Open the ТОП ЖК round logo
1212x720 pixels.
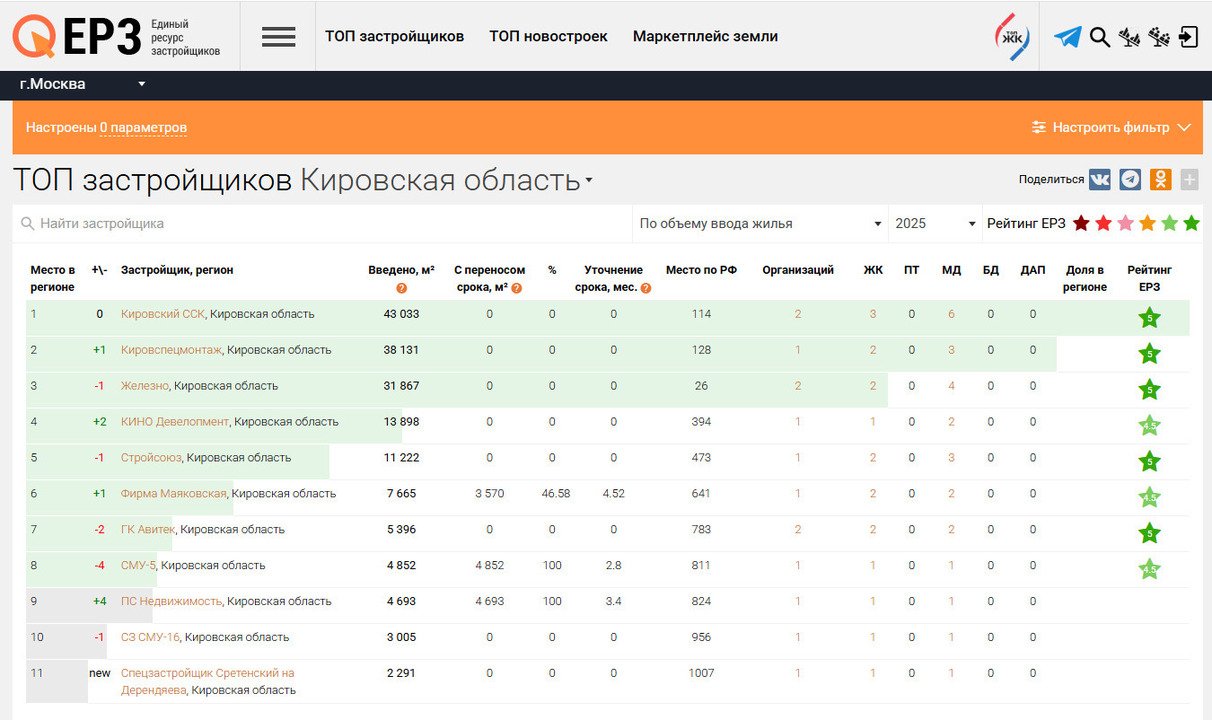pos(1011,36)
